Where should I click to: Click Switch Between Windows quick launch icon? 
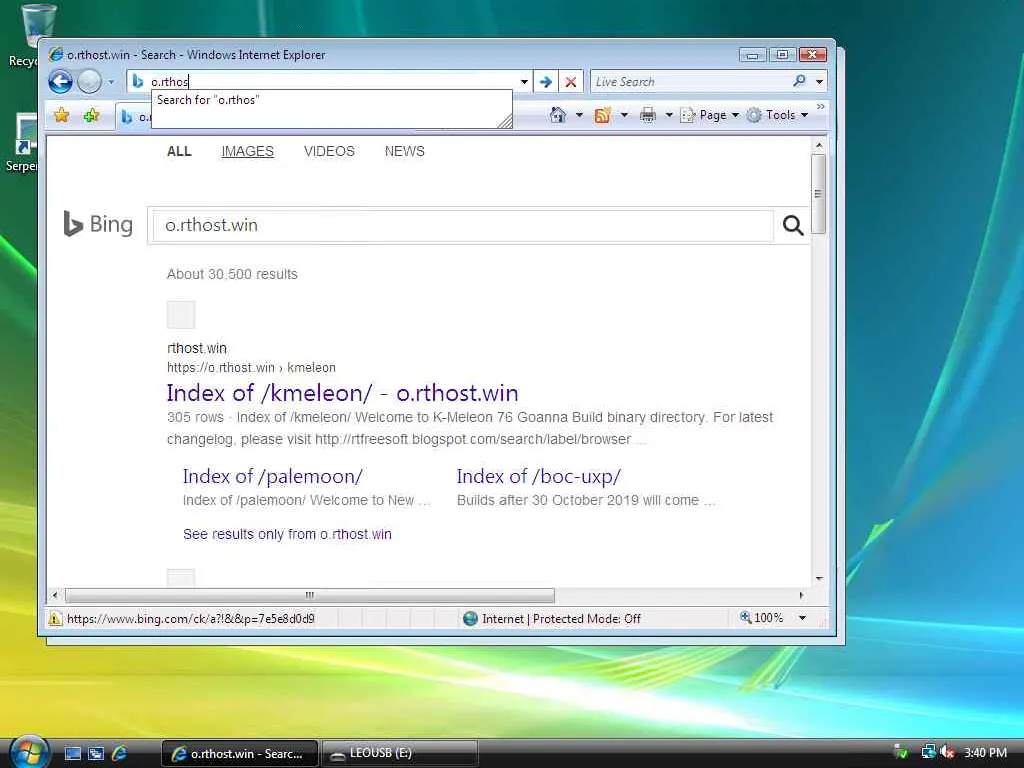96,754
